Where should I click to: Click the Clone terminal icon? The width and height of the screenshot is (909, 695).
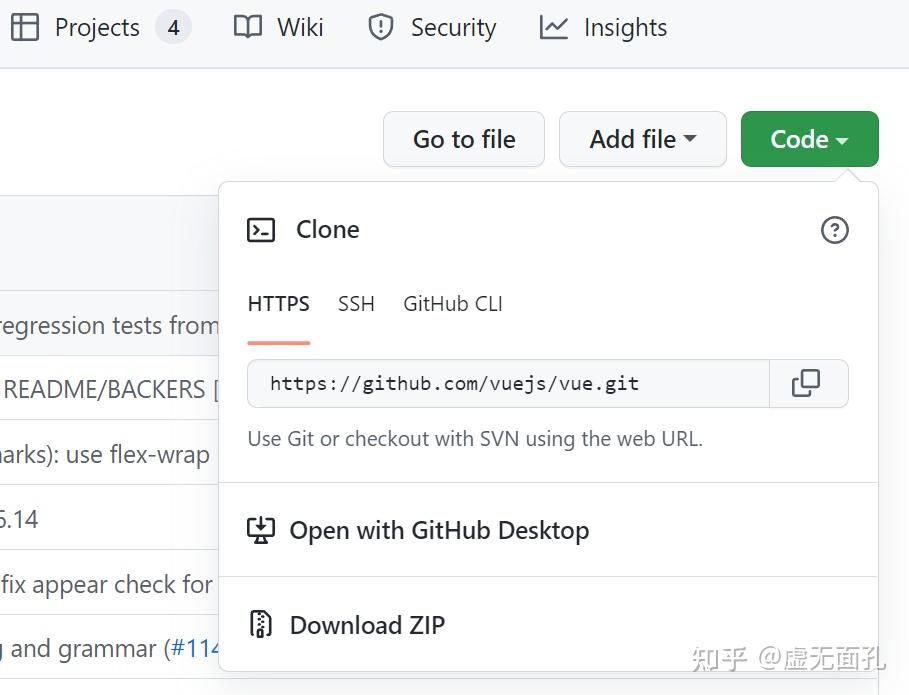(260, 229)
